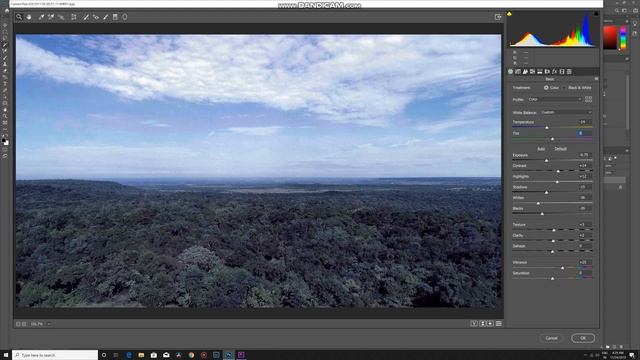
Task: Click the Clarity slider handle
Action: pyautogui.click(x=553, y=240)
